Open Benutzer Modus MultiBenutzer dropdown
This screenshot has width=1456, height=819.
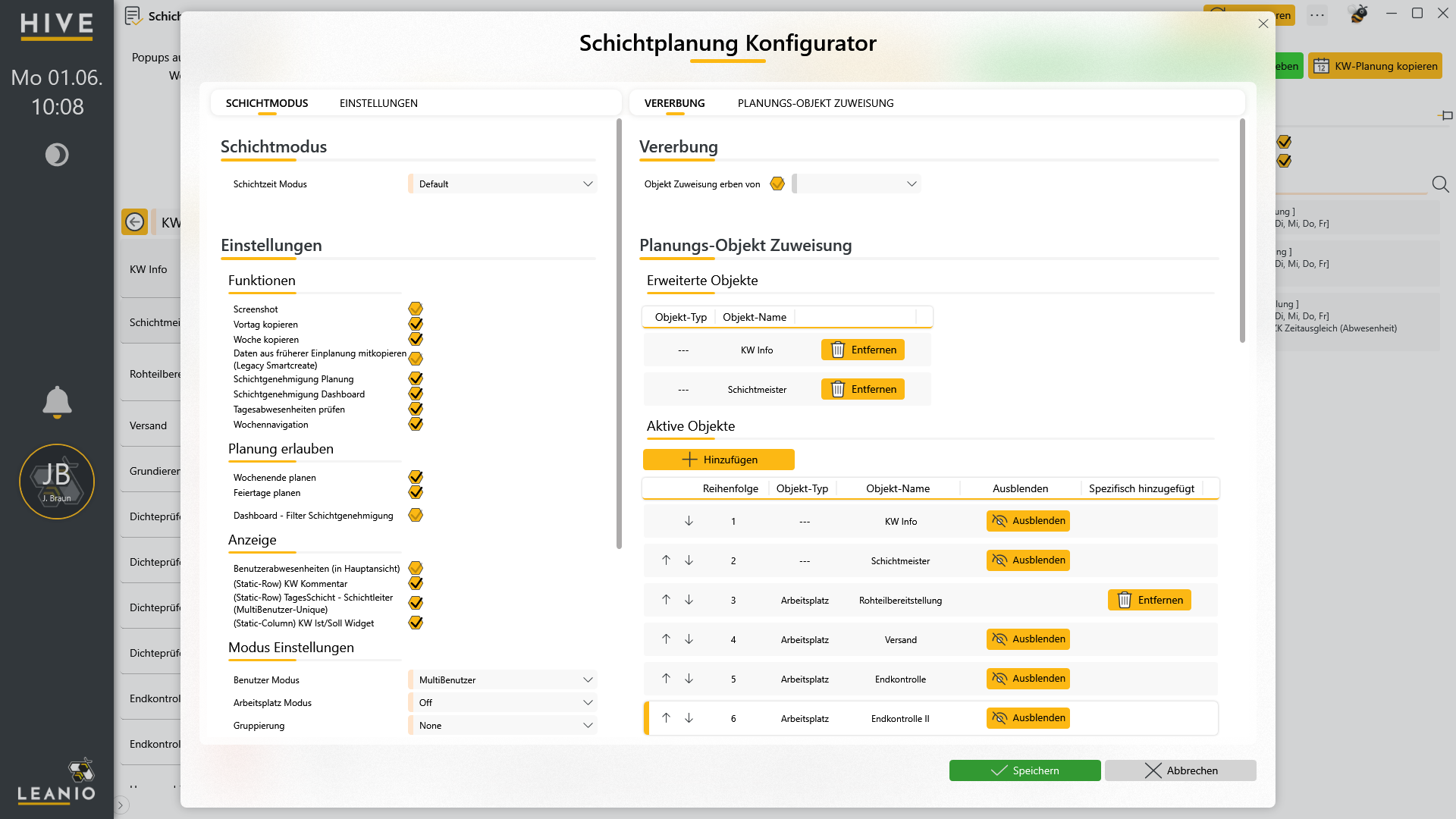pos(503,679)
